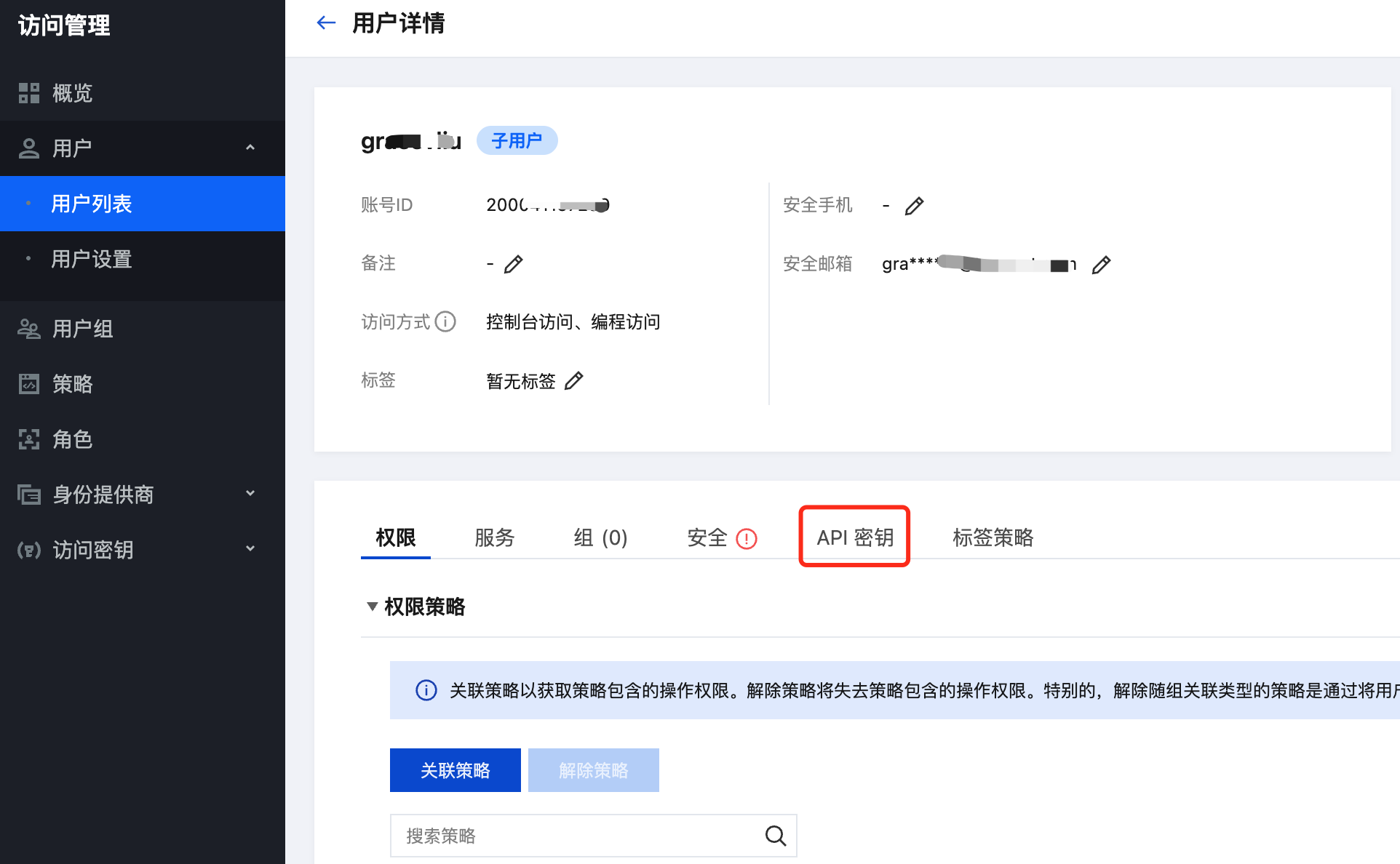Click the 关联策略 button
The width and height of the screenshot is (1400, 864).
(455, 770)
